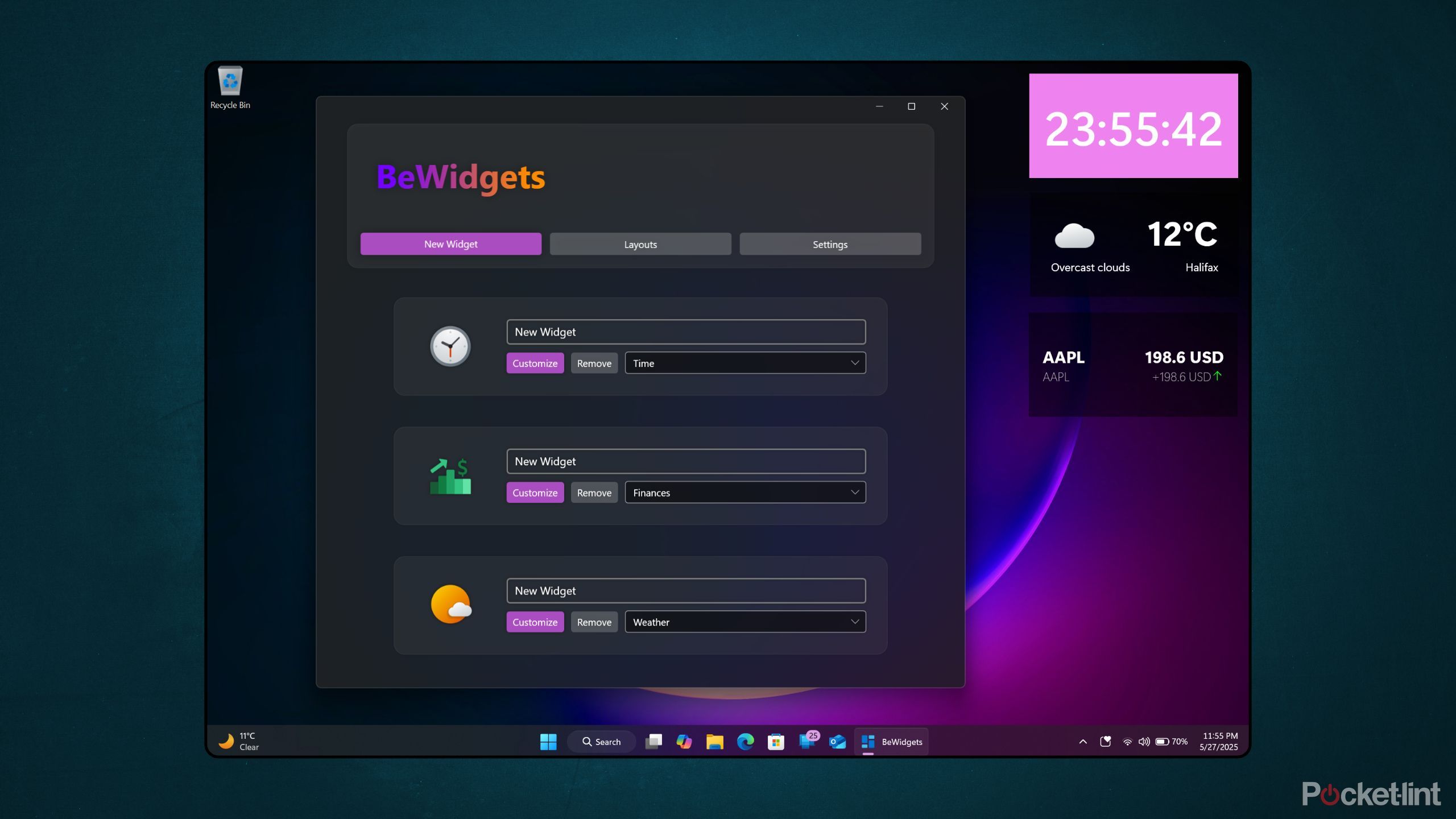Click the 12°C temperature in weather widget

click(1182, 234)
